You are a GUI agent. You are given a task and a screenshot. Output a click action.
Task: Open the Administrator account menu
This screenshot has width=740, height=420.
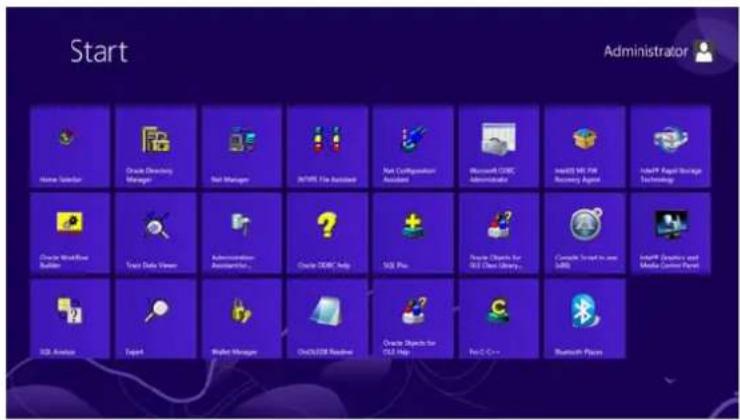[x=659, y=51]
